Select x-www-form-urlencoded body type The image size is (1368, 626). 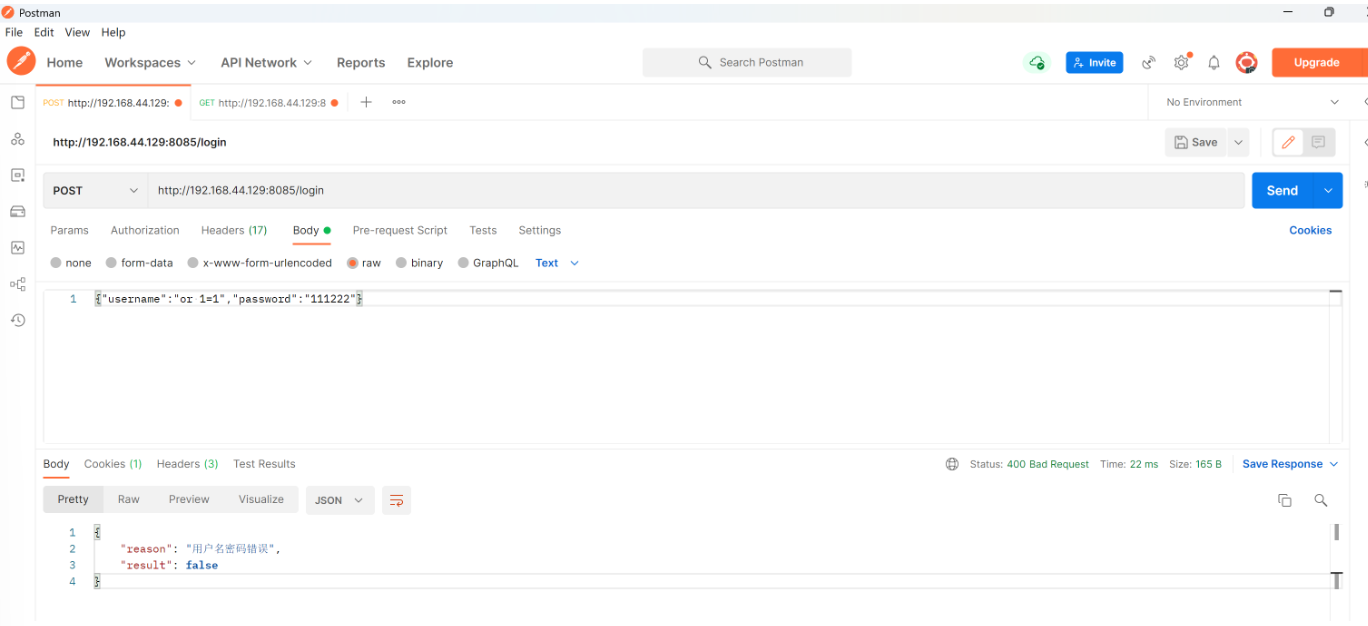coord(193,263)
